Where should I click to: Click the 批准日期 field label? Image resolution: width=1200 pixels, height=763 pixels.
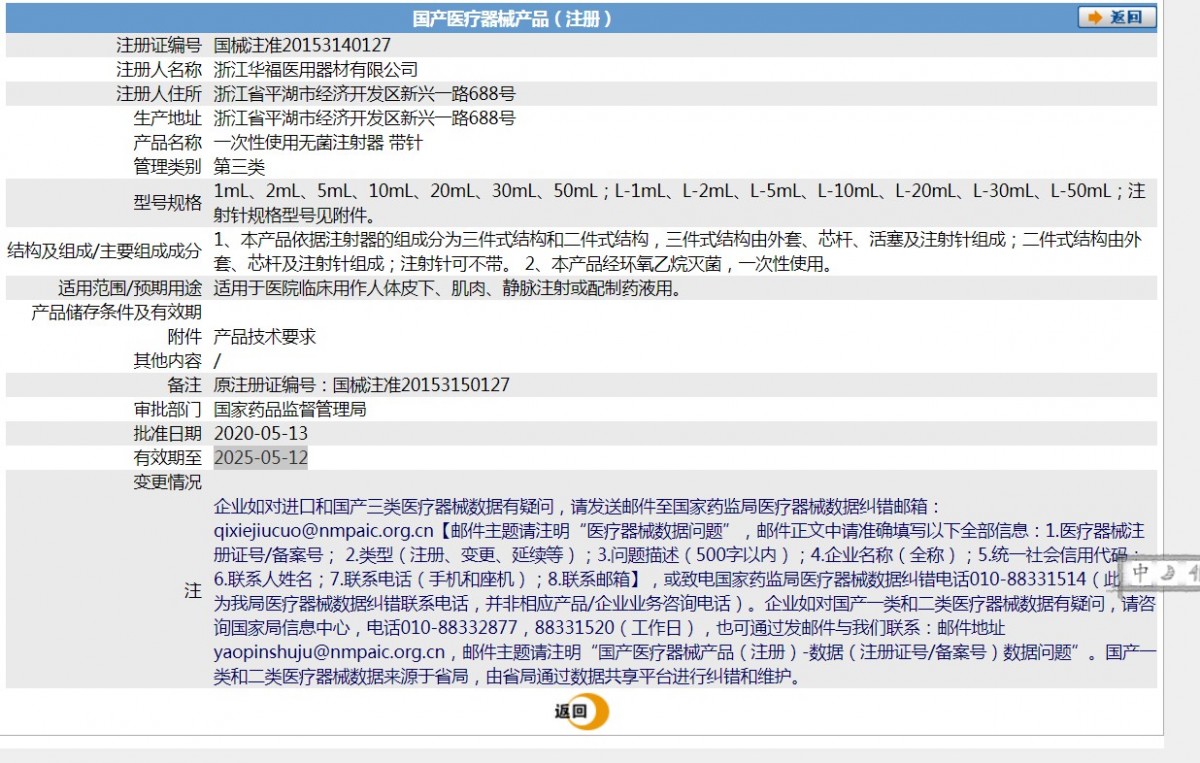[167, 434]
